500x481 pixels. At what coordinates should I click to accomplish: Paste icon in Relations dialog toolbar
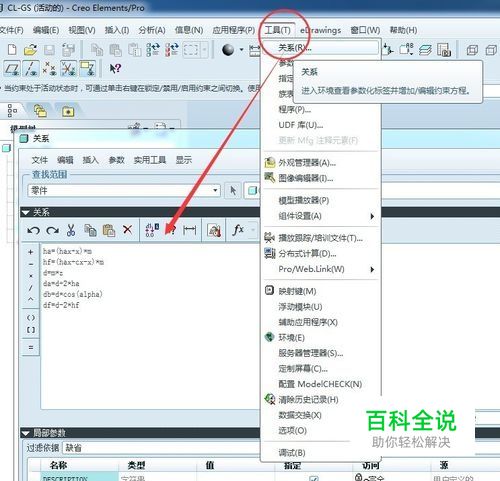point(109,230)
